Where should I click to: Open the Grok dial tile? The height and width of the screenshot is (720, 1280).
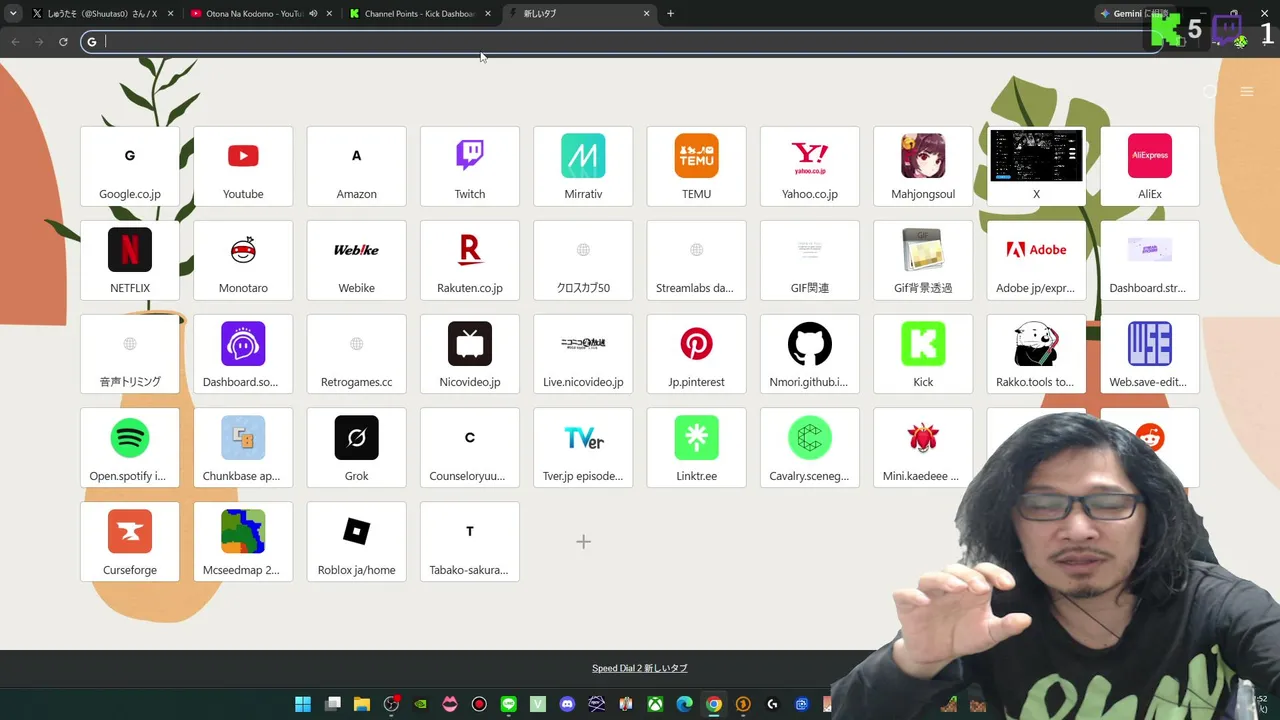pos(356,448)
